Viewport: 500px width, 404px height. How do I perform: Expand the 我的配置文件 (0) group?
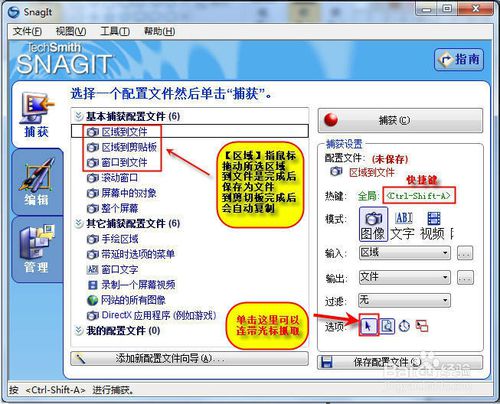[x=79, y=331]
